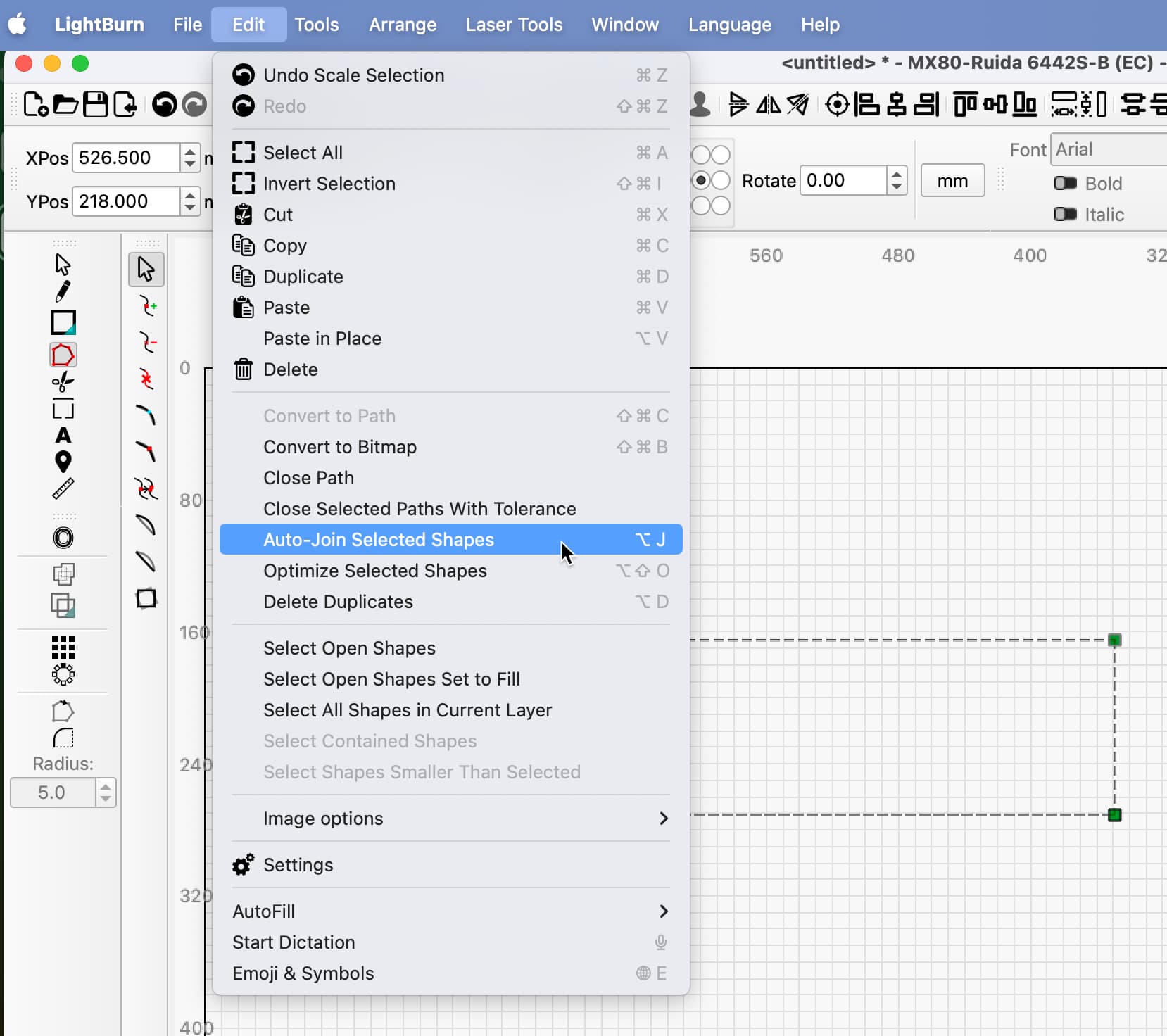This screenshot has height=1036, width=1167.
Task: Open the Arrange menu
Action: point(403,25)
